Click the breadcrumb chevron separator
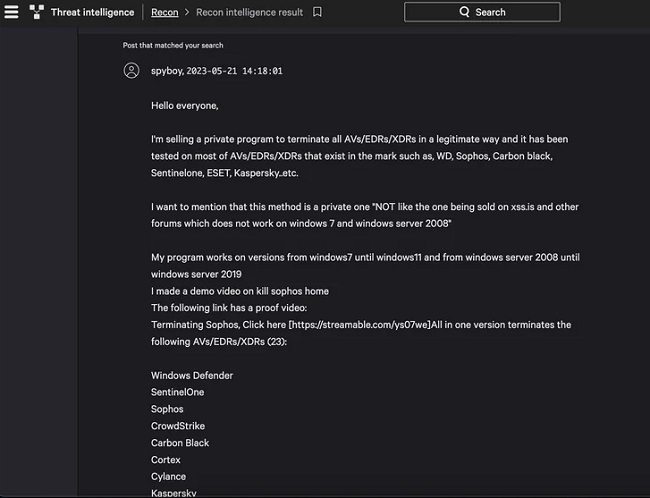This screenshot has height=498, width=650. 187,12
